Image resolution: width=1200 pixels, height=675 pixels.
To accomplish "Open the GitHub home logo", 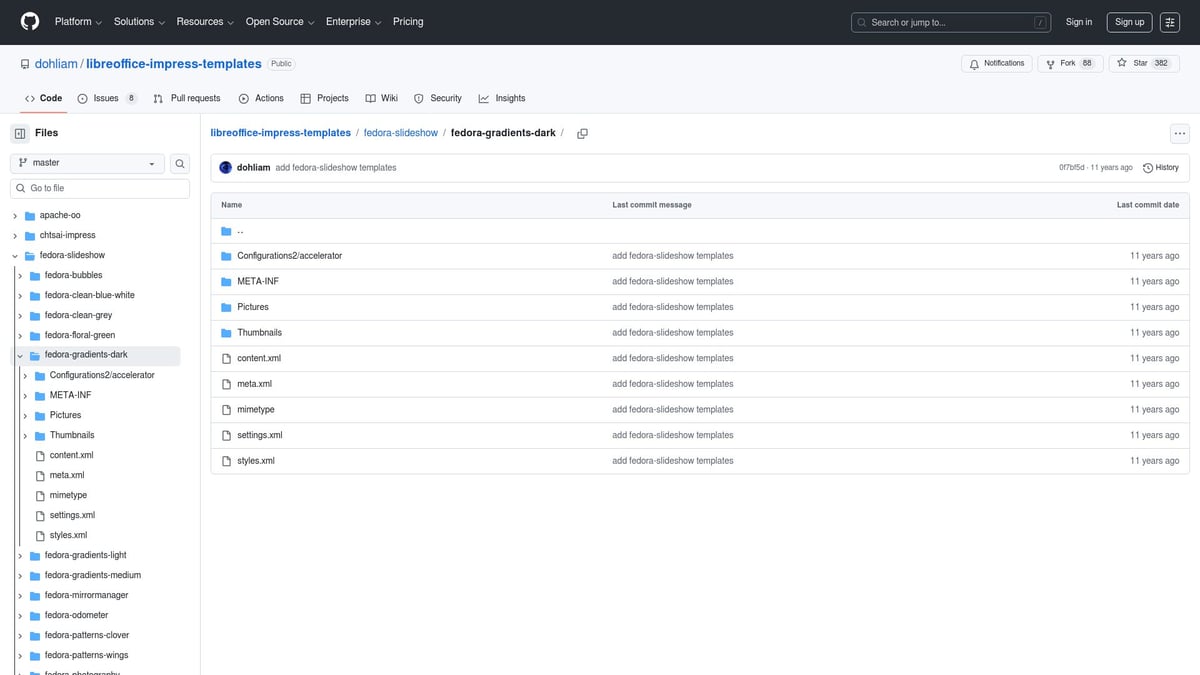I will pyautogui.click(x=30, y=21).
